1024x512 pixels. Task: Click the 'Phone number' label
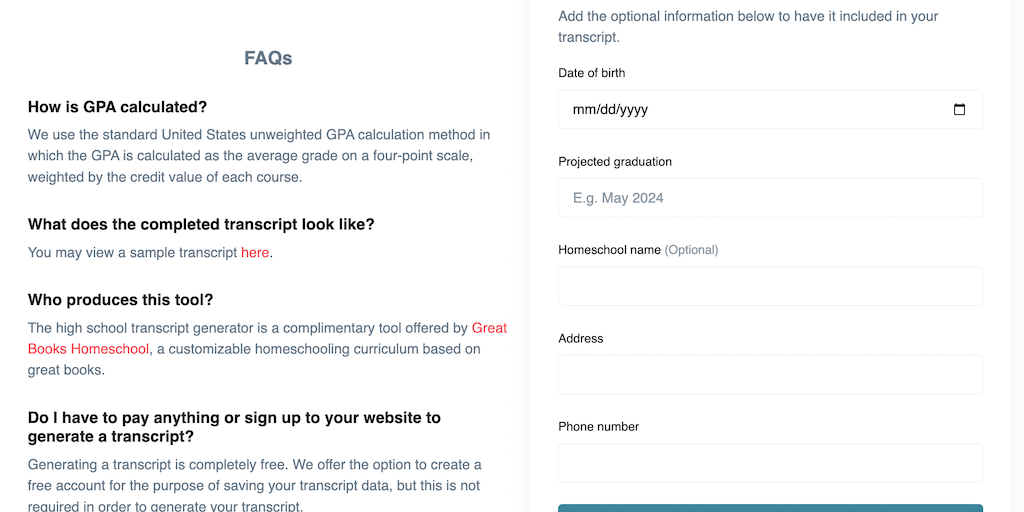(599, 427)
